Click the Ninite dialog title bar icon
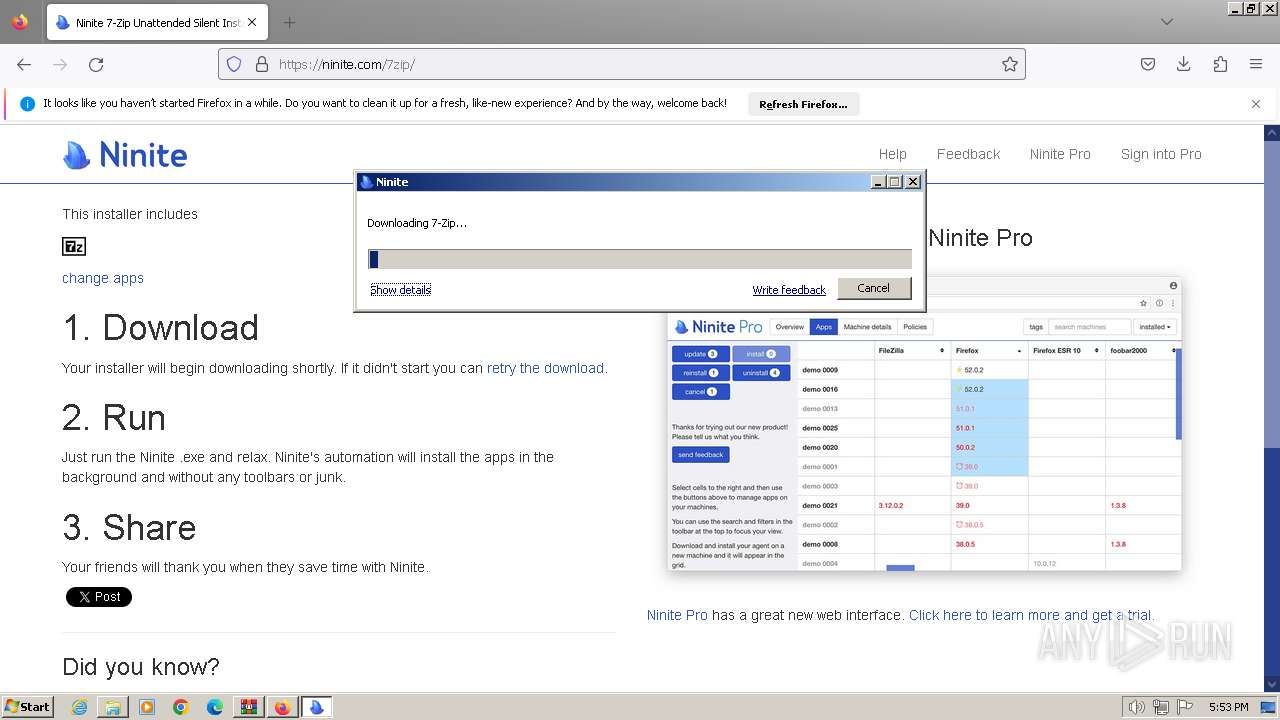The height and width of the screenshot is (720, 1280). pyautogui.click(x=366, y=182)
